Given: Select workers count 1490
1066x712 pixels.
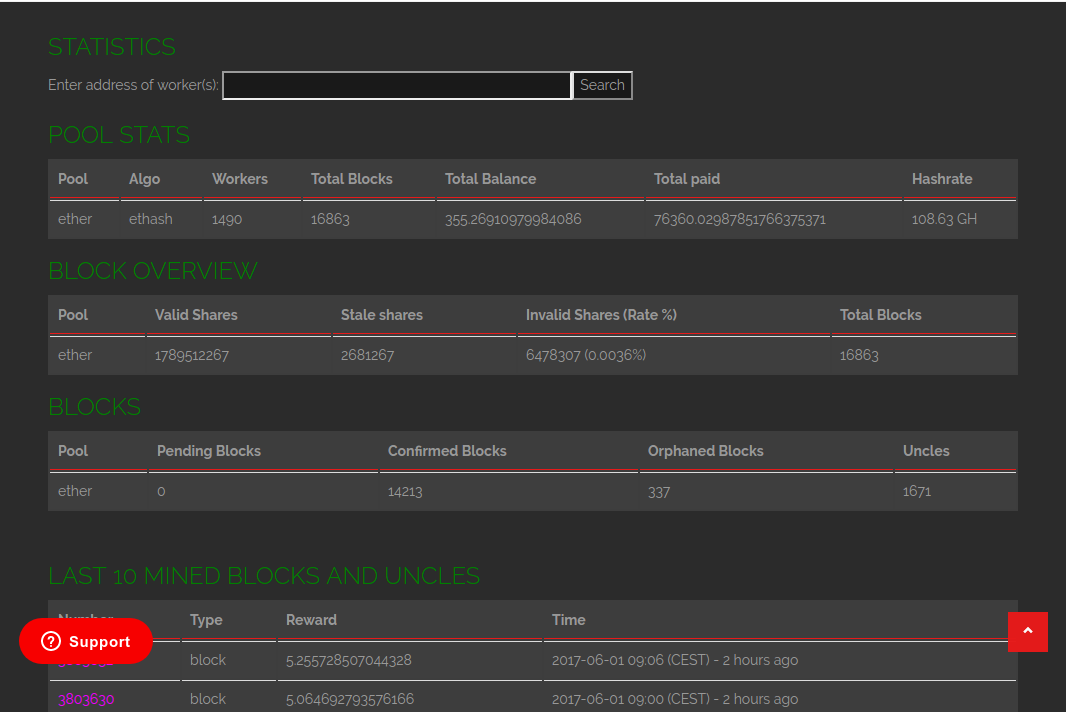Looking at the screenshot, I should point(227,219).
